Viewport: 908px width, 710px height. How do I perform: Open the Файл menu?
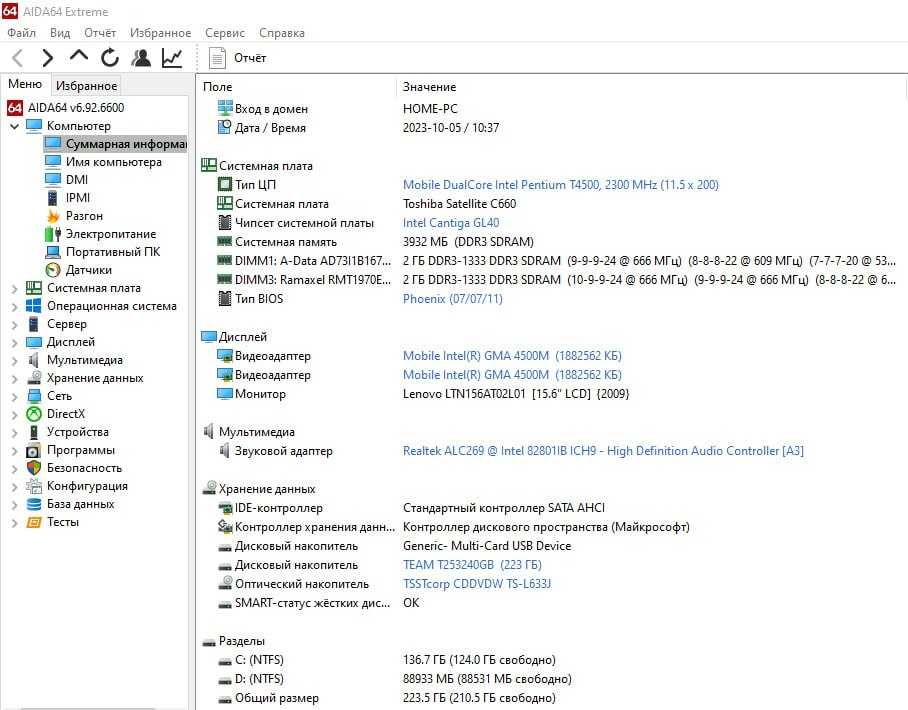point(21,33)
